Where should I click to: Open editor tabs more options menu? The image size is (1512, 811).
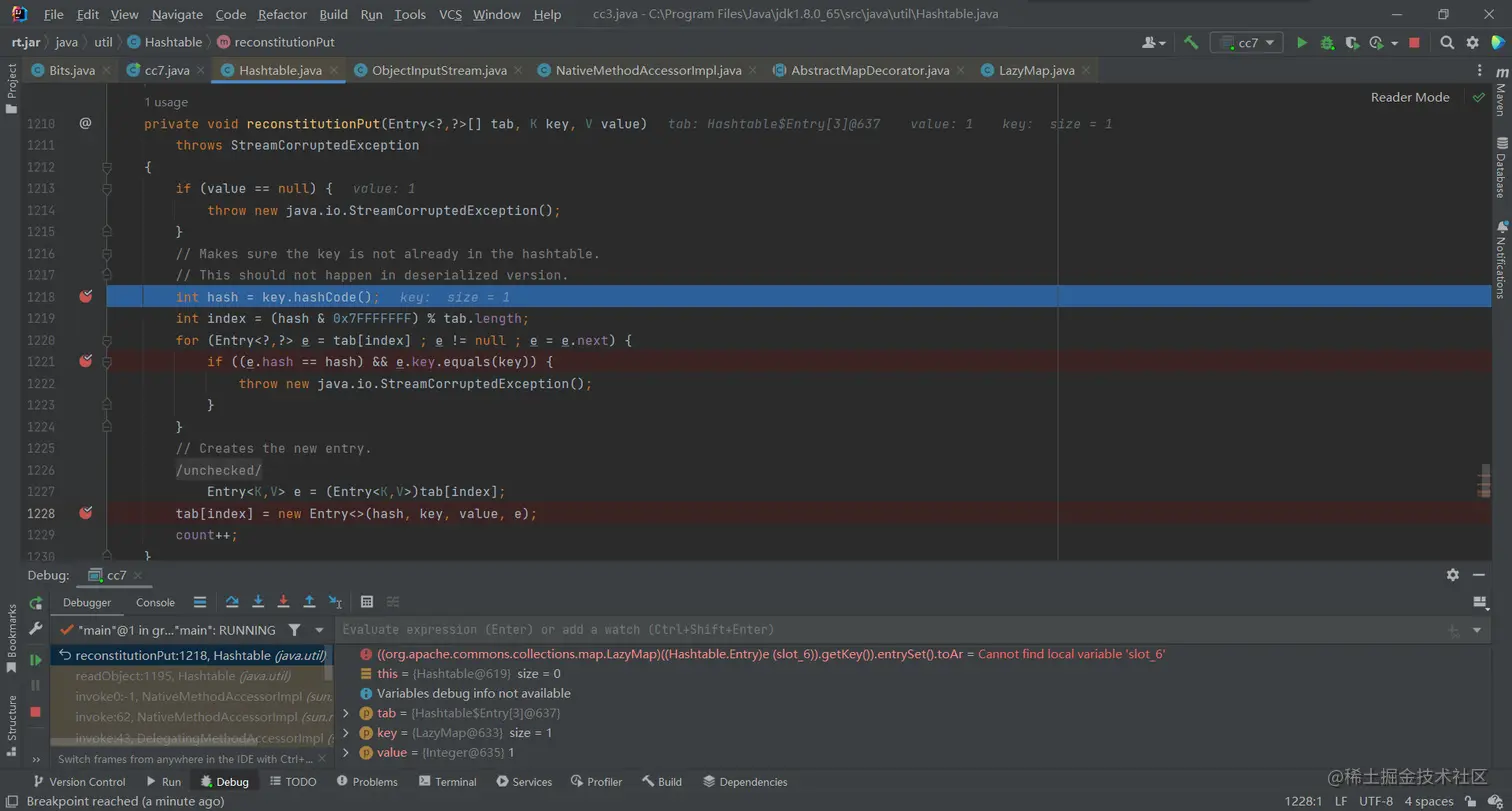tap(1481, 70)
